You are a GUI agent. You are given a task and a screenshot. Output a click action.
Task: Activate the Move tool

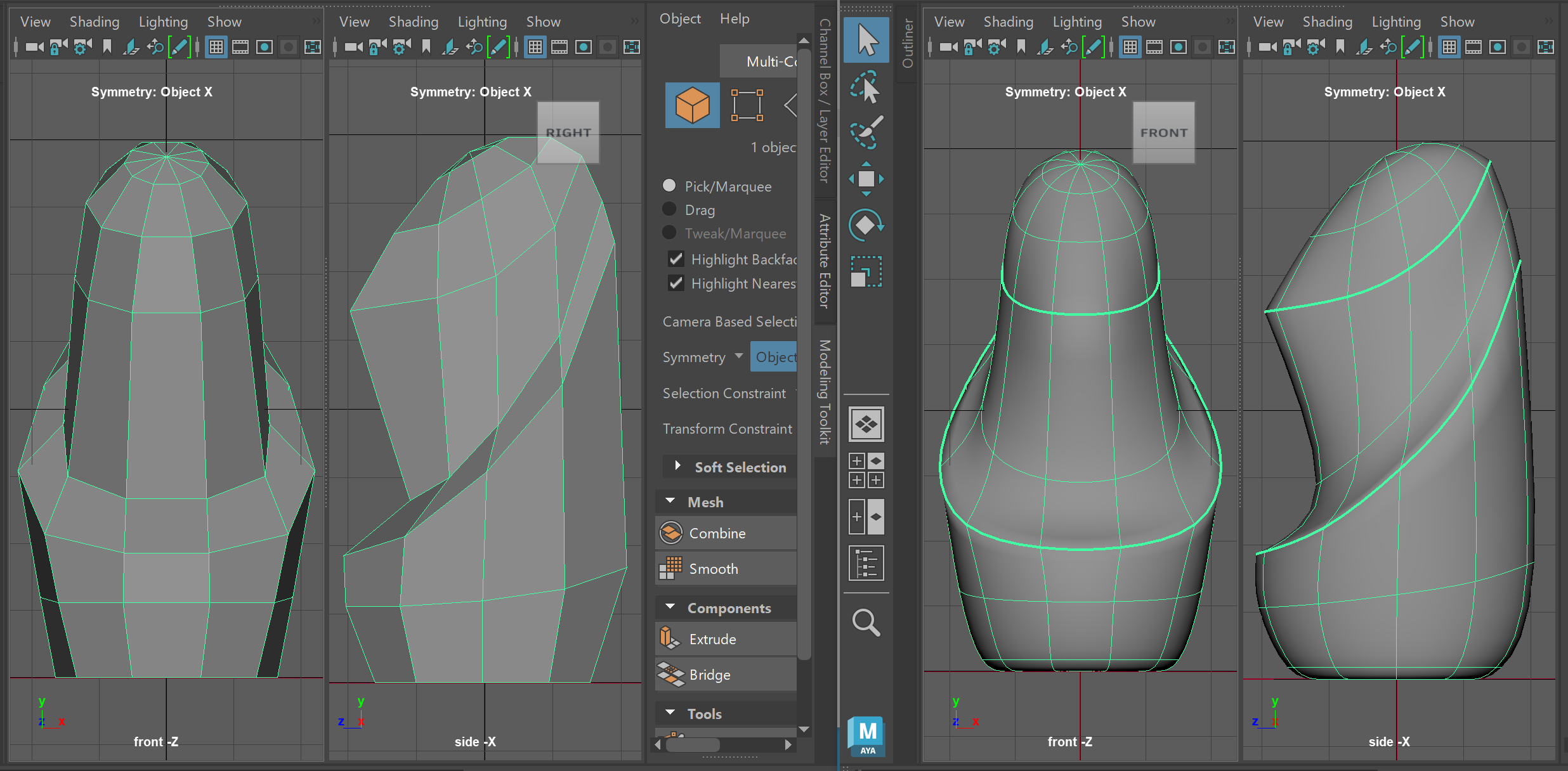[x=866, y=179]
